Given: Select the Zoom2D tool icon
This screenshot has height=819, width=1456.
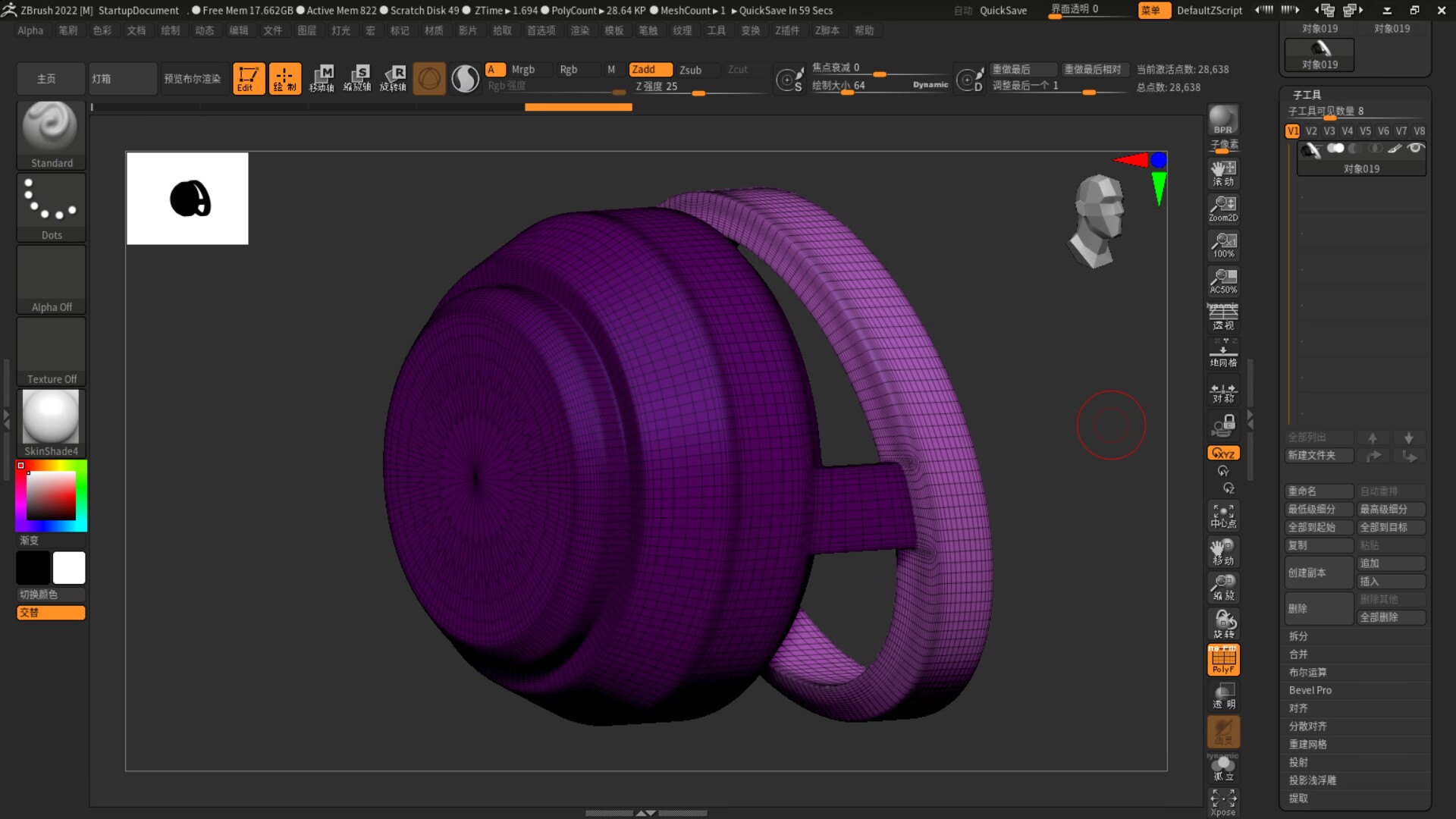Looking at the screenshot, I should (1222, 208).
